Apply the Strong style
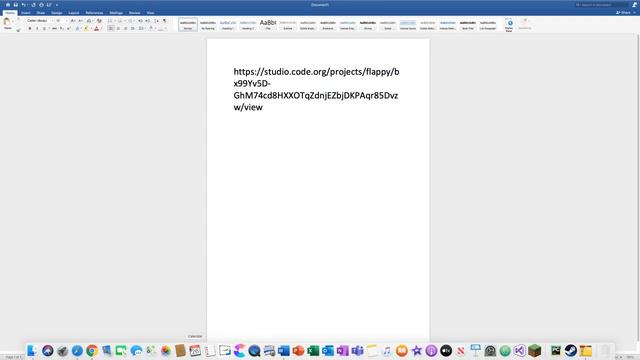Viewport: 640px width, 360px height. 368,24
